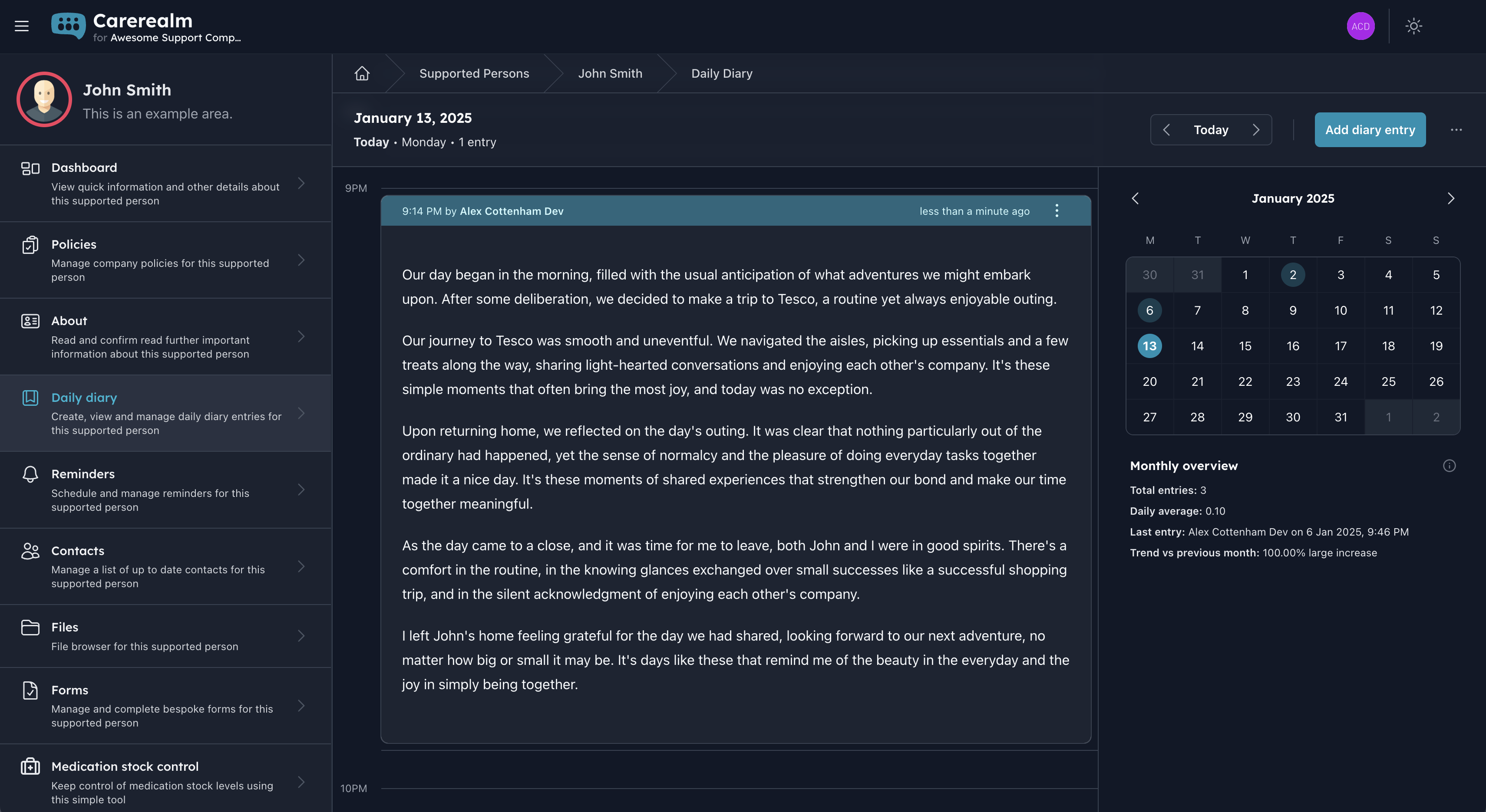1486x812 pixels.
Task: Go to next month in calendar
Action: tap(1451, 198)
